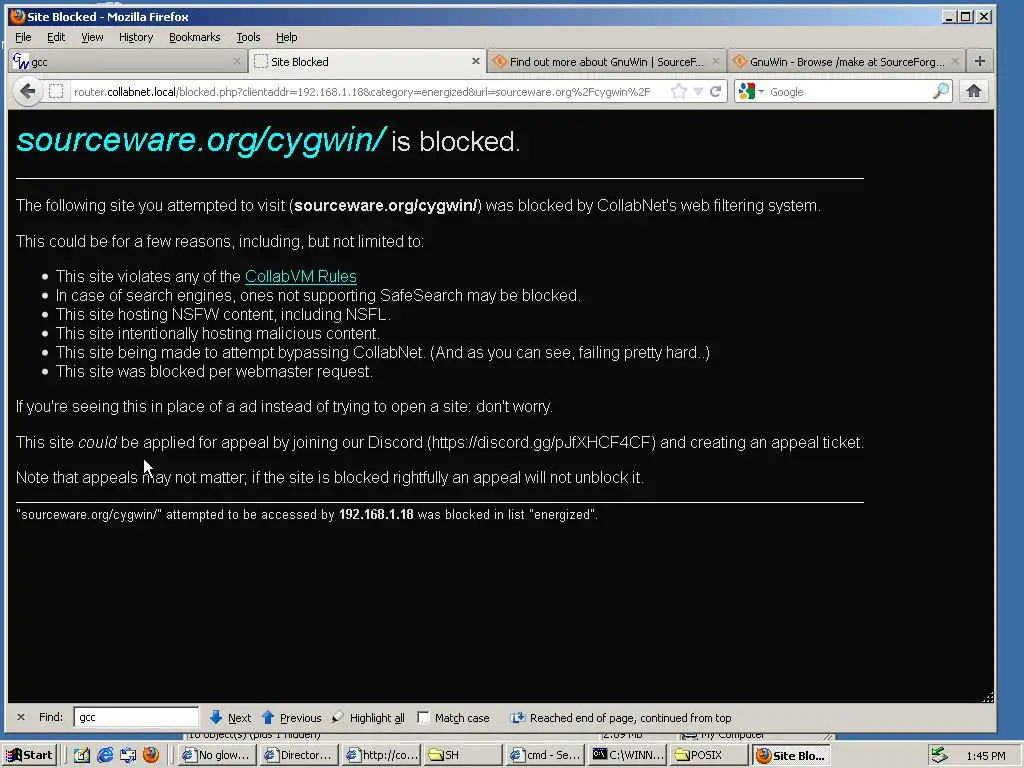Screen dimensions: 1024x768
Task: Reload the page with the refresh icon
Action: click(x=716, y=91)
